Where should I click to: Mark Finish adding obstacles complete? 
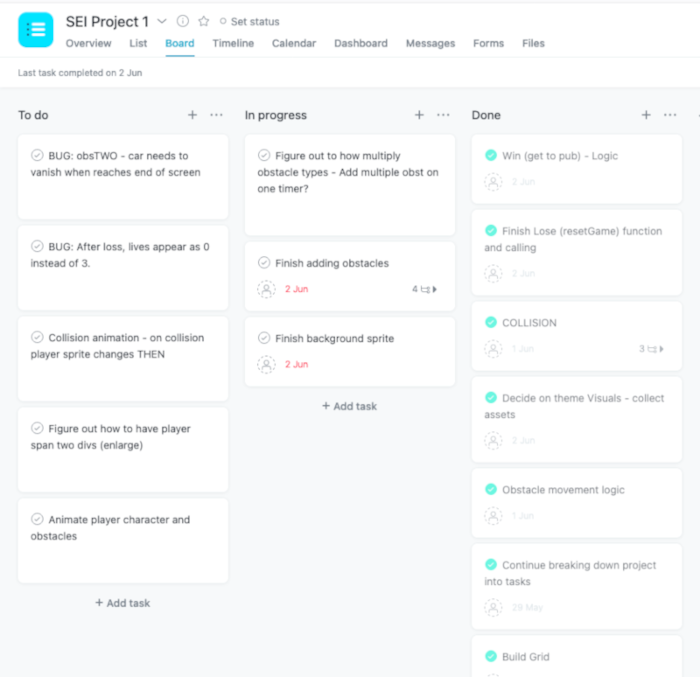pyautogui.click(x=264, y=263)
